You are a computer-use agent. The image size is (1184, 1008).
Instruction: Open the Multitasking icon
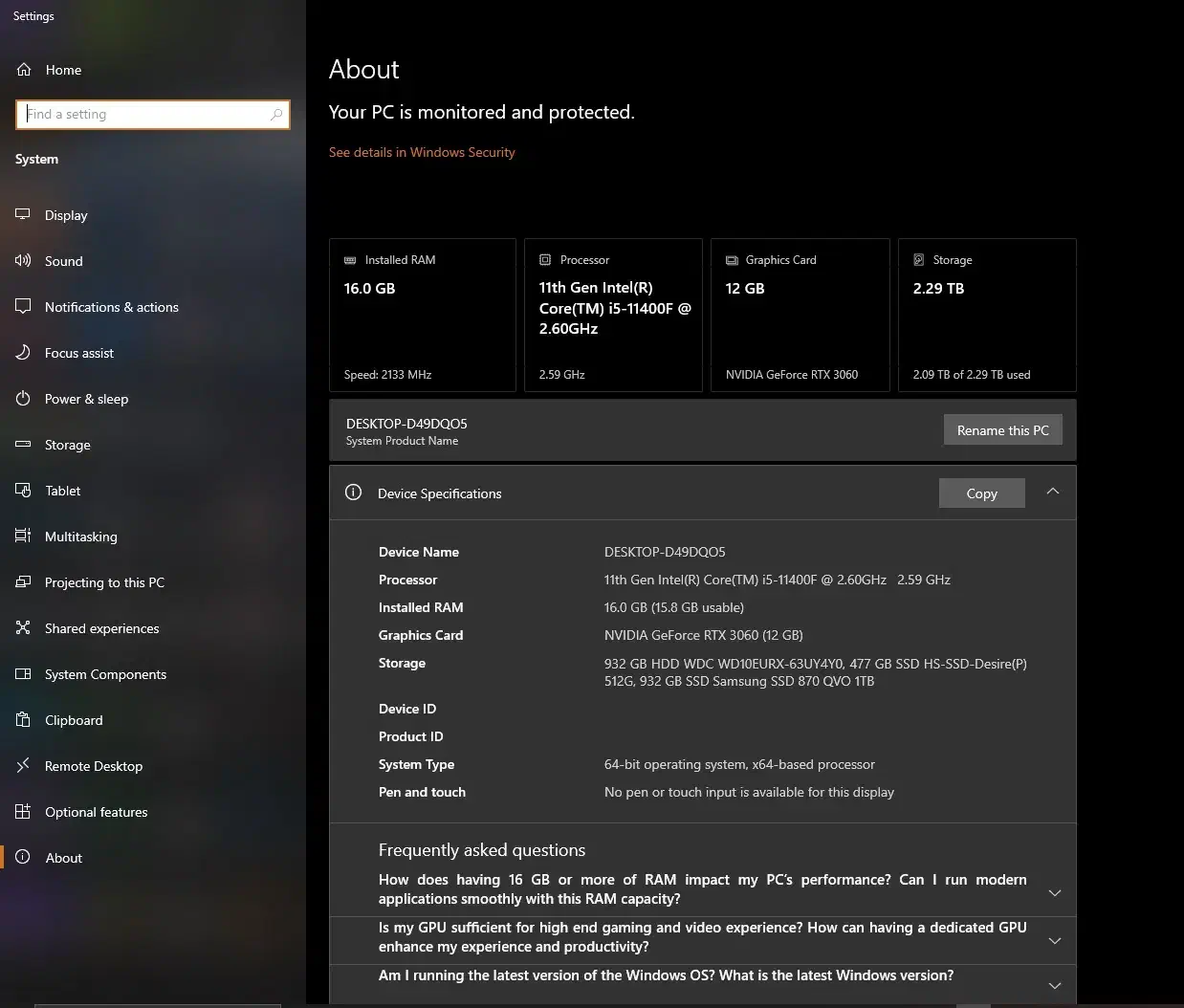tap(23, 537)
